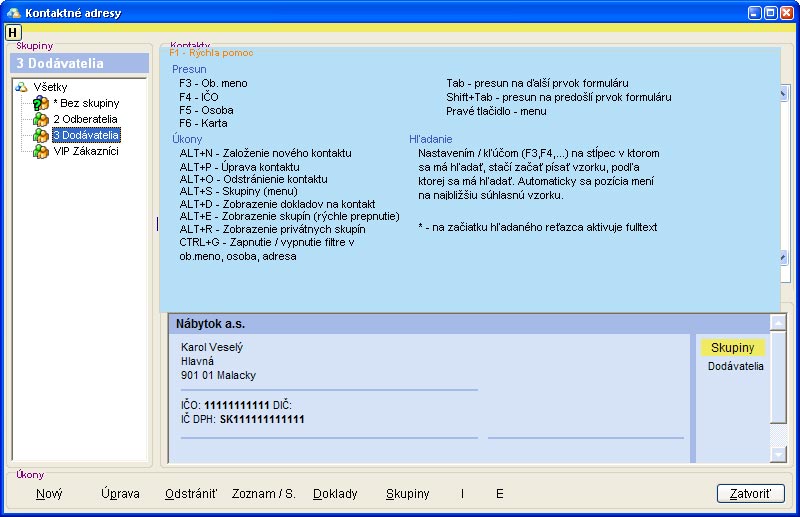Click the yellow Skupiny label in details

click(x=732, y=348)
